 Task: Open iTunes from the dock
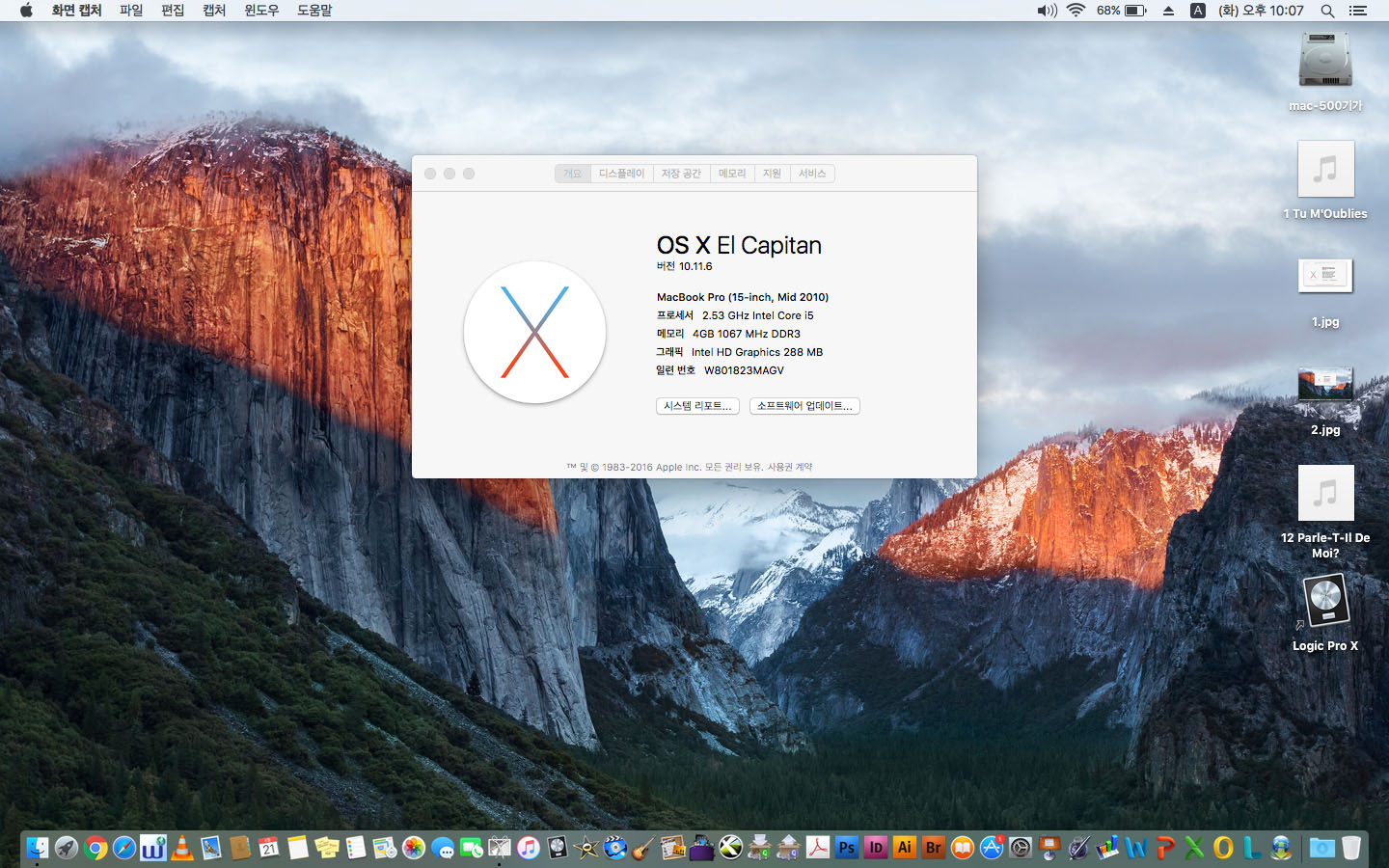click(529, 848)
